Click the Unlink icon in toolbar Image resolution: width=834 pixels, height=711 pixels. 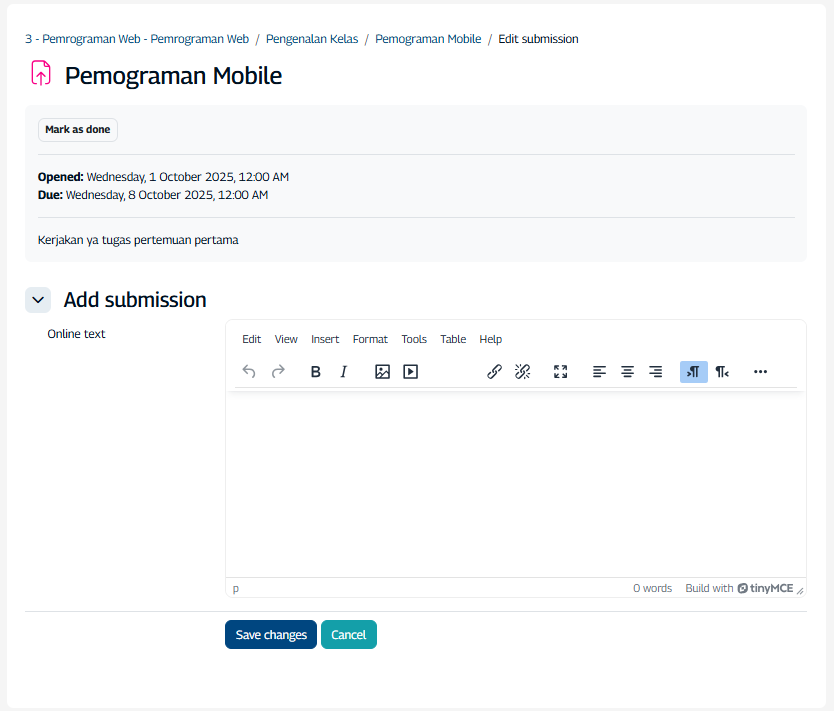click(522, 372)
